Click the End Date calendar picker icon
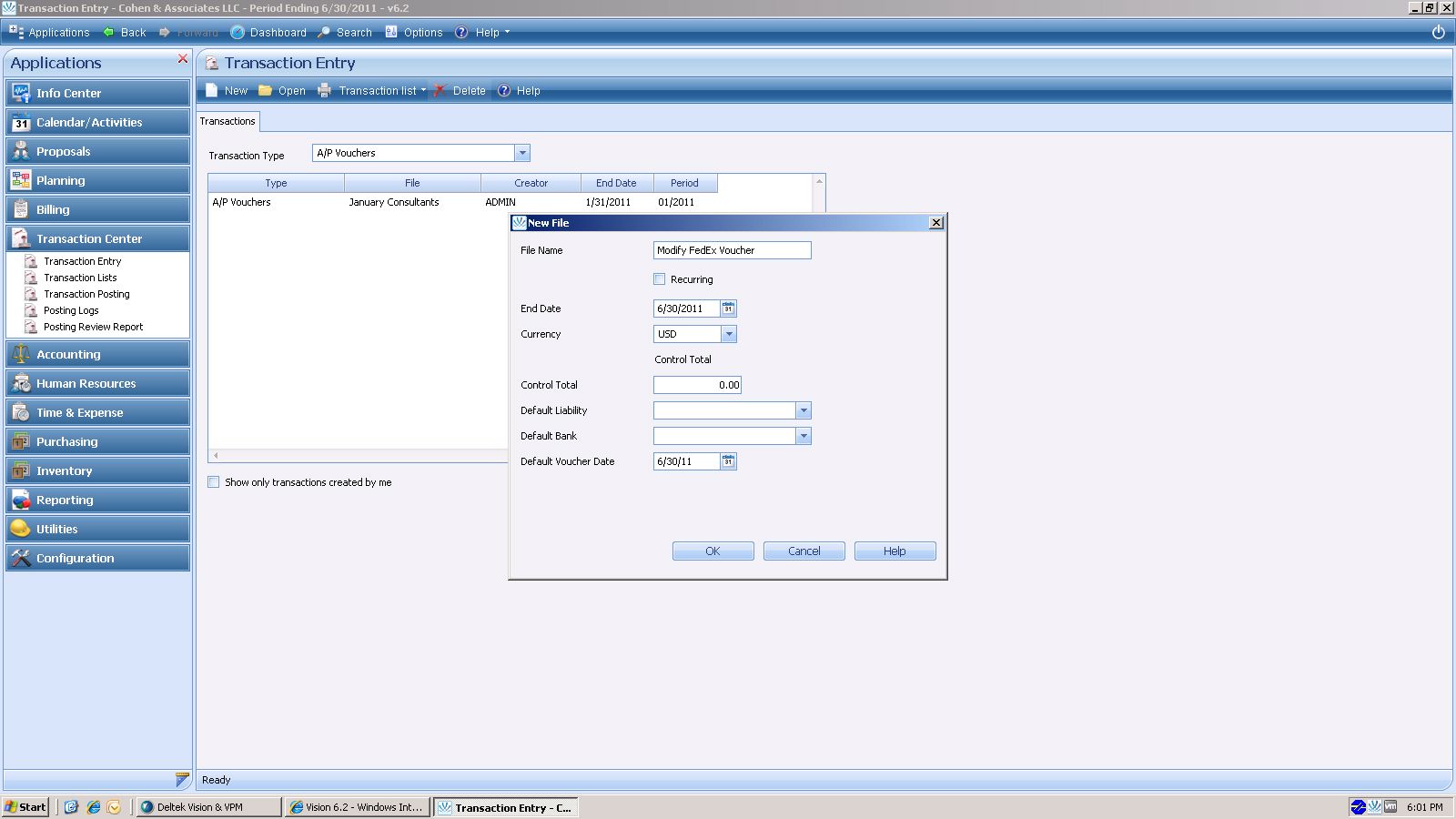Screen dimensions: 1456x819 point(728,308)
